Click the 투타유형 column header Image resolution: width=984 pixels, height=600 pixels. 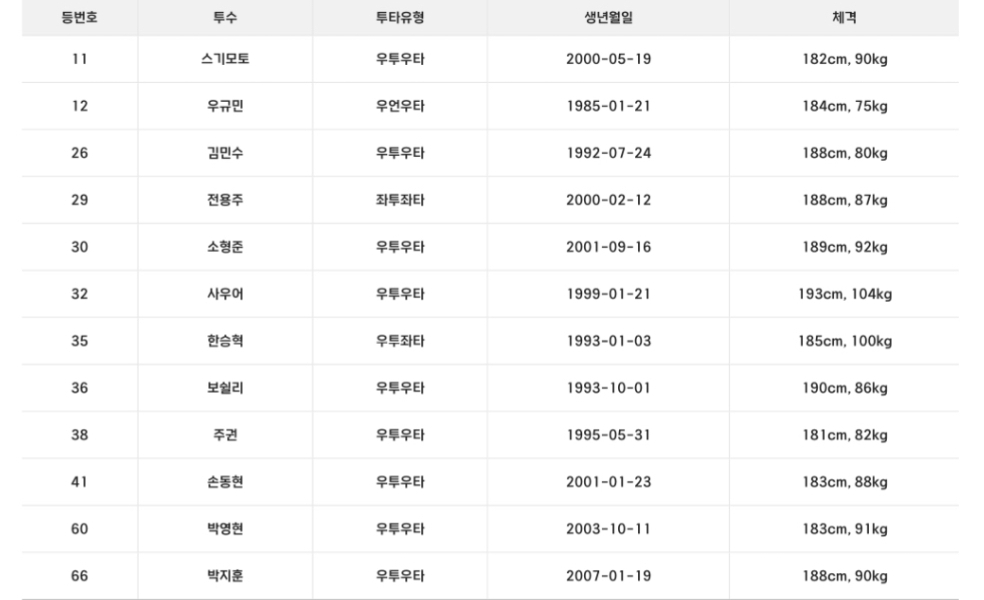pos(400,18)
